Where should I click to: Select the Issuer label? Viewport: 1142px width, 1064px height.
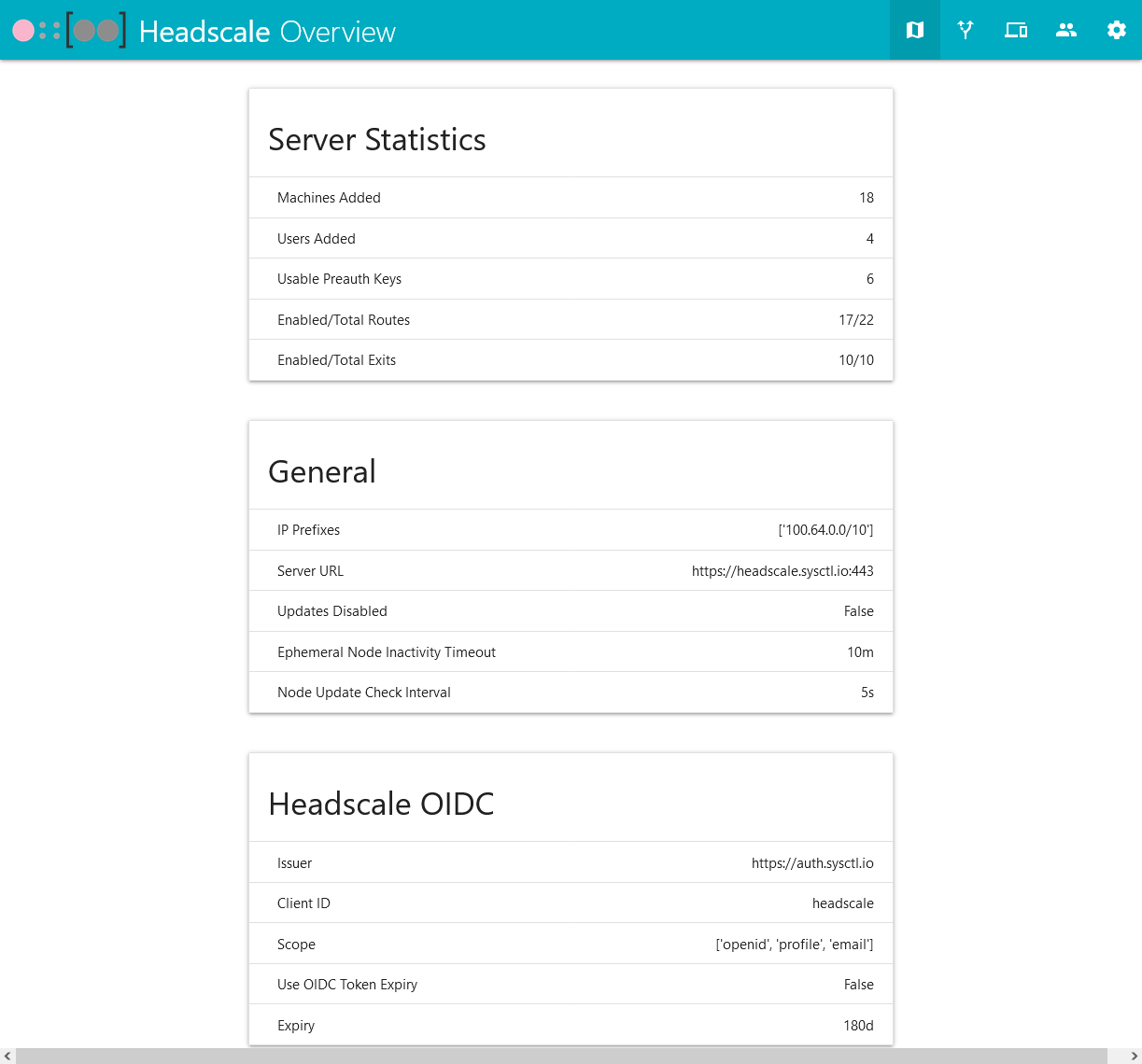(x=294, y=863)
